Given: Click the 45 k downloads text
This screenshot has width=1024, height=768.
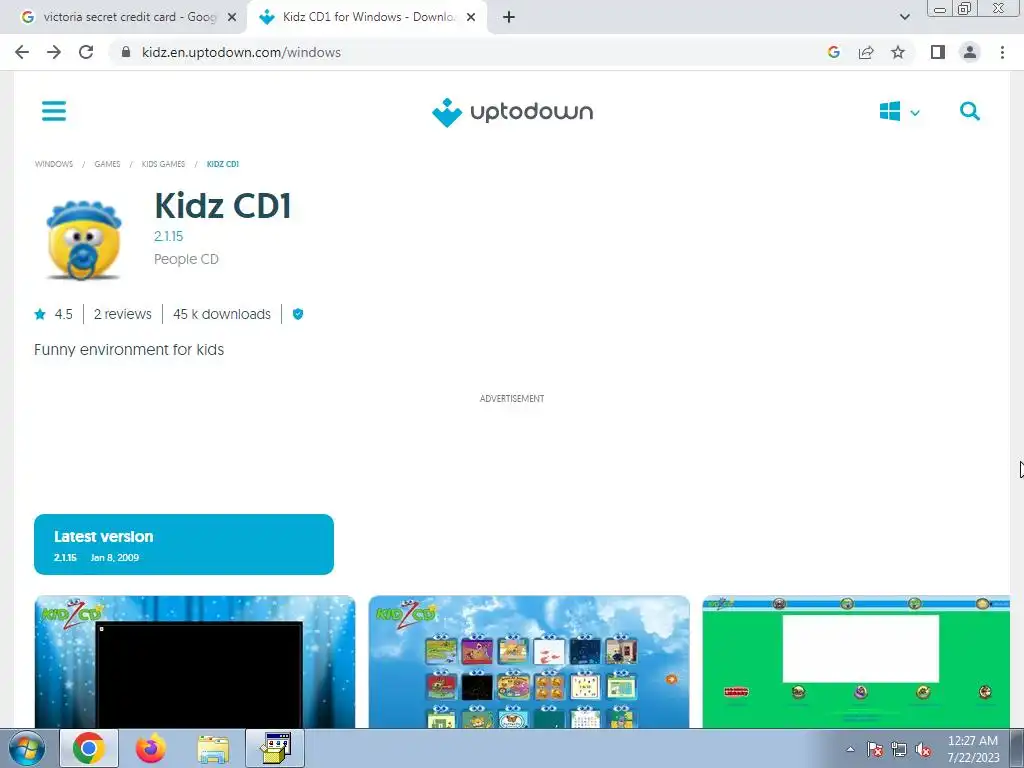Looking at the screenshot, I should pyautogui.click(x=221, y=314).
